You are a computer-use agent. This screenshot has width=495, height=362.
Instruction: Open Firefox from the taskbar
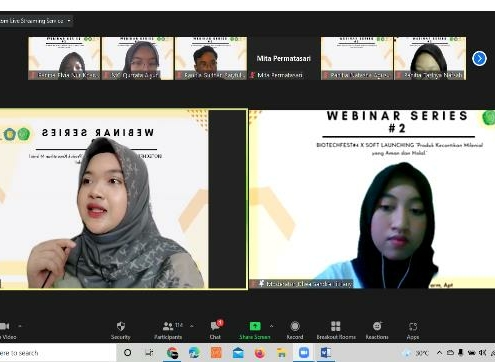(260, 353)
